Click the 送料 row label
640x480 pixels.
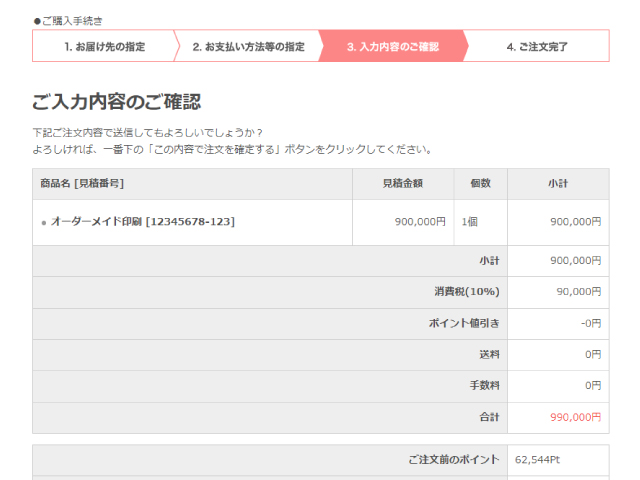489,354
